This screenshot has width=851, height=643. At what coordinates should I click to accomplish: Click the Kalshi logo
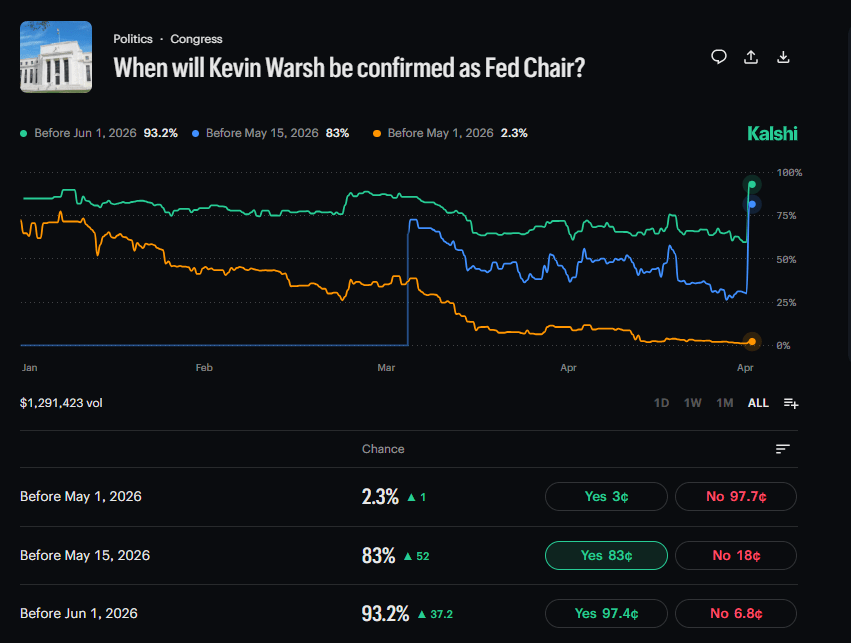[x=772, y=133]
